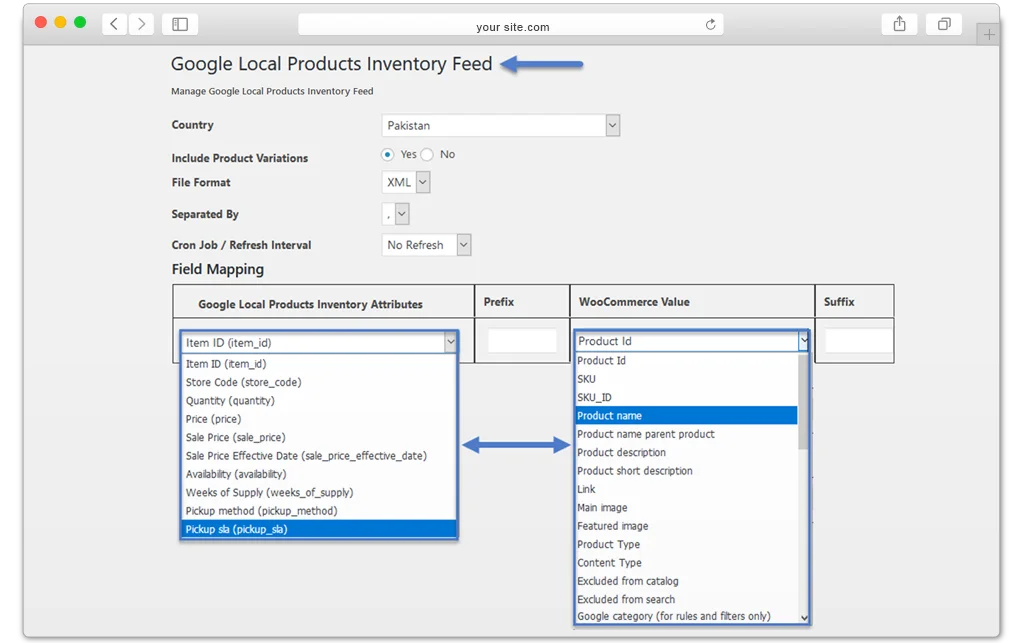Open a new tab with the plus icon
1024x643 pixels.
point(989,34)
